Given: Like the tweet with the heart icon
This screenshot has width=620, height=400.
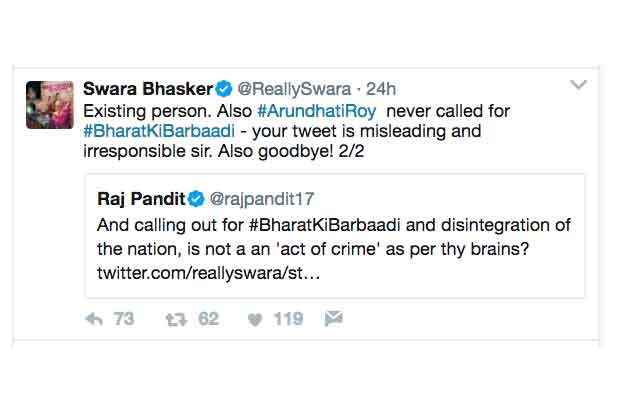Looking at the screenshot, I should click(255, 319).
